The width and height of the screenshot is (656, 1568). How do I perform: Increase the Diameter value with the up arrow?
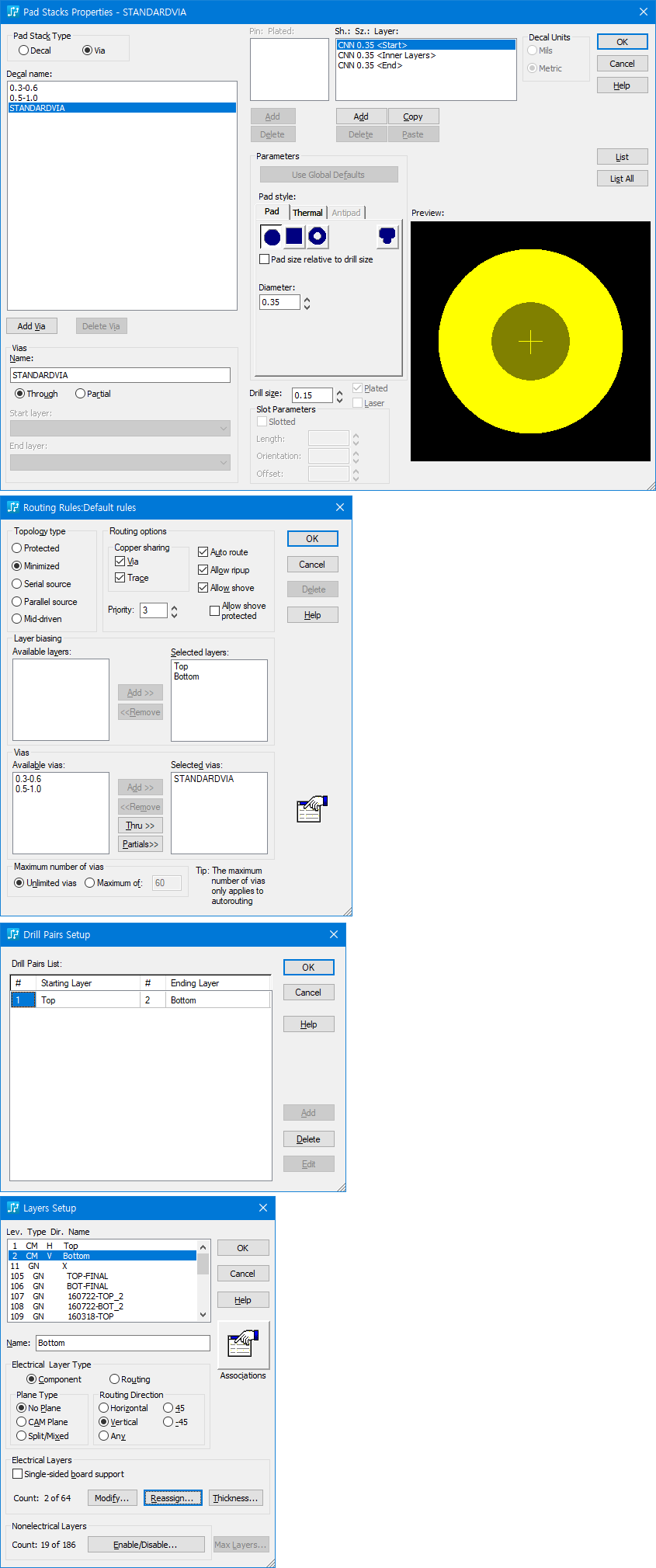[x=307, y=299]
